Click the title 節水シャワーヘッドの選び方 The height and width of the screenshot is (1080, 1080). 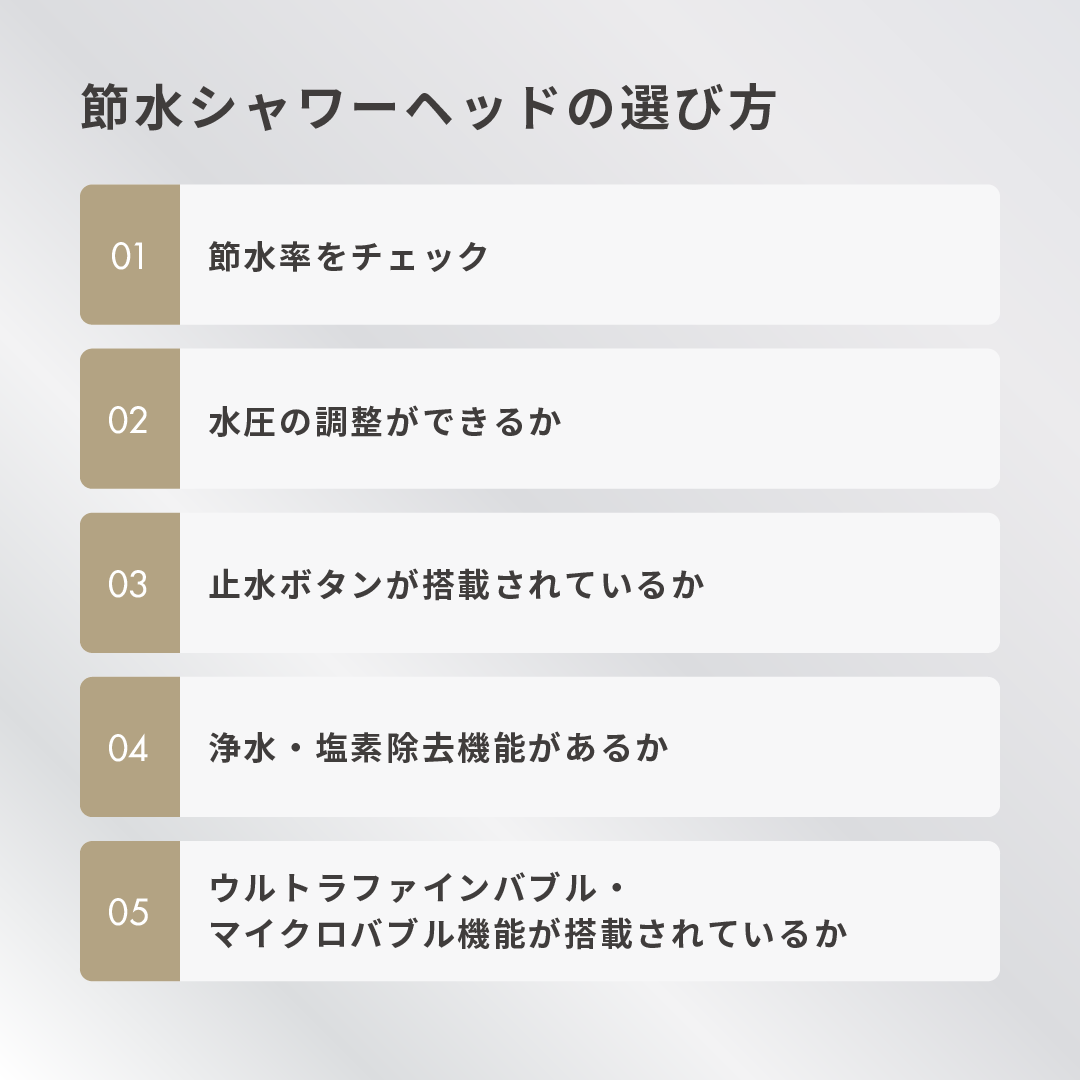(x=428, y=109)
